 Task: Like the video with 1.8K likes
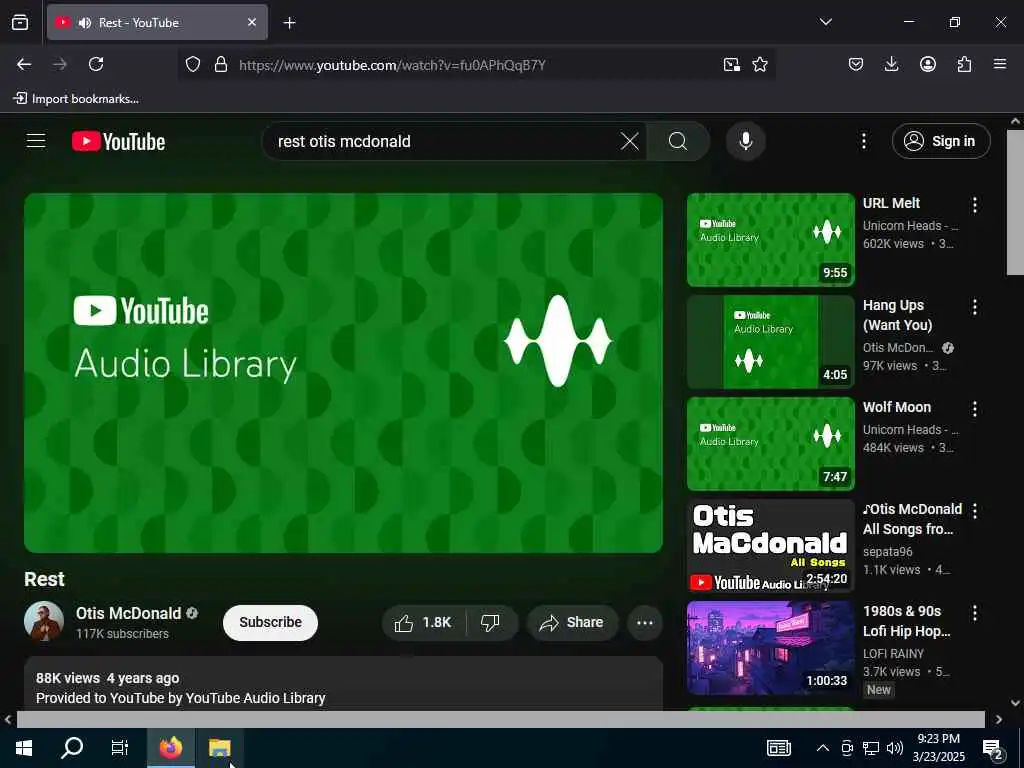coord(424,622)
